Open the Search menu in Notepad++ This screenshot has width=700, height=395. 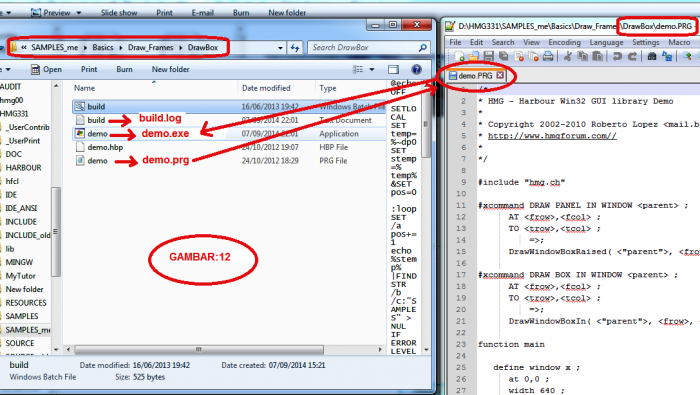coord(503,42)
